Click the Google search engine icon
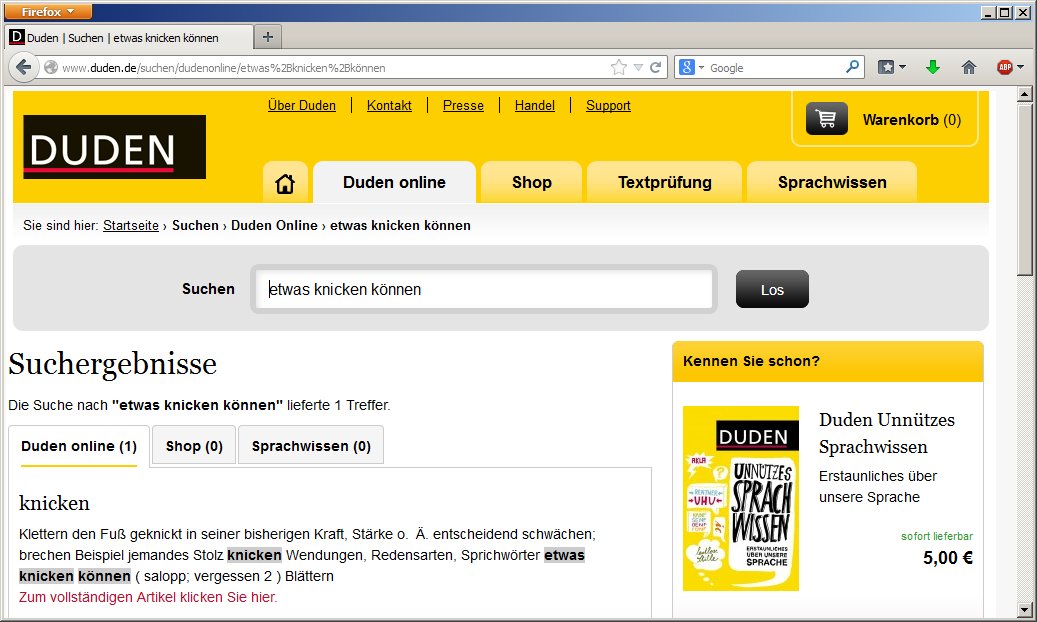Image resolution: width=1037 pixels, height=622 pixels. [687, 67]
